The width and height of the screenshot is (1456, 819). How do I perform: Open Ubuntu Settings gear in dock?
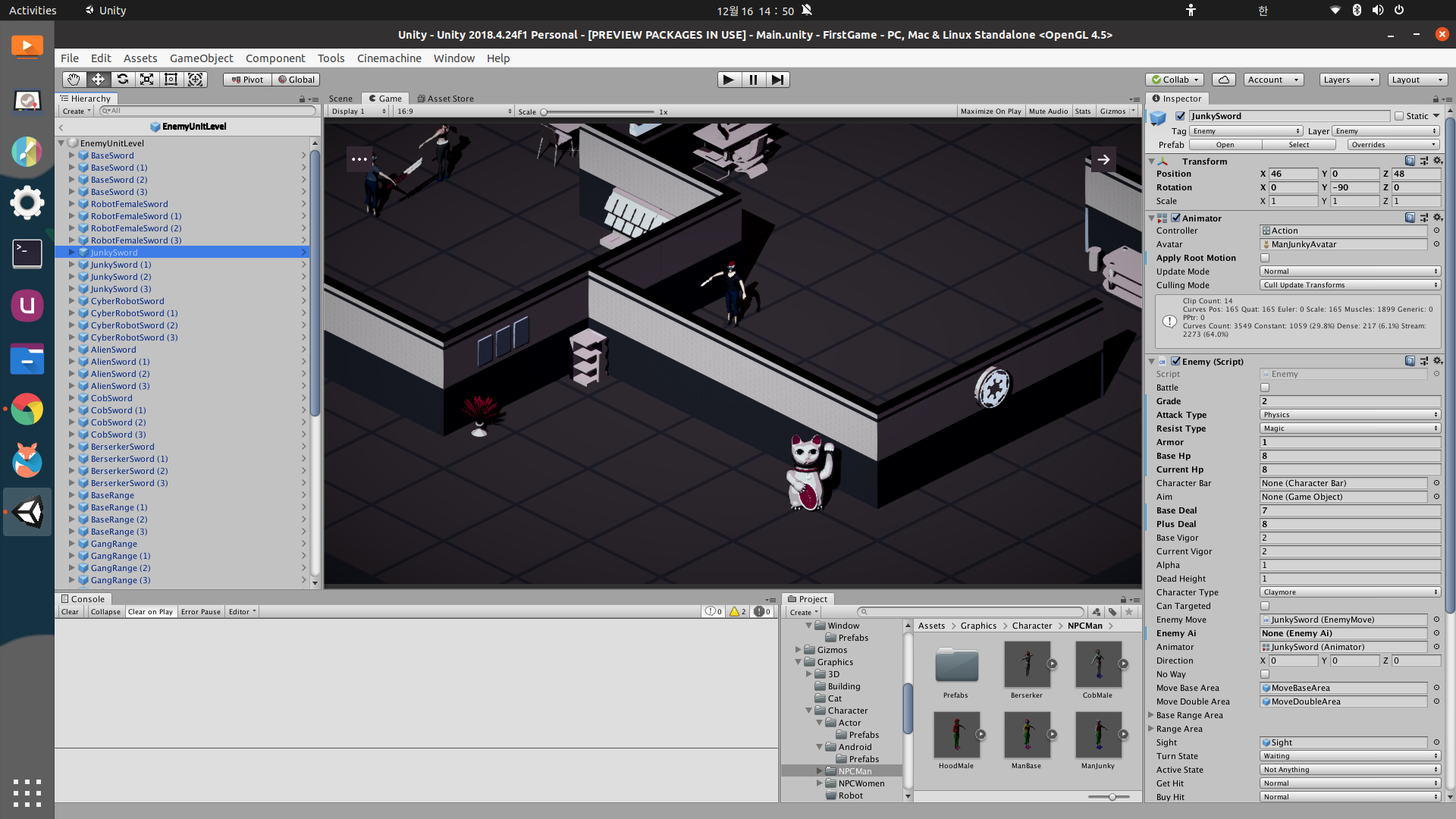27,202
